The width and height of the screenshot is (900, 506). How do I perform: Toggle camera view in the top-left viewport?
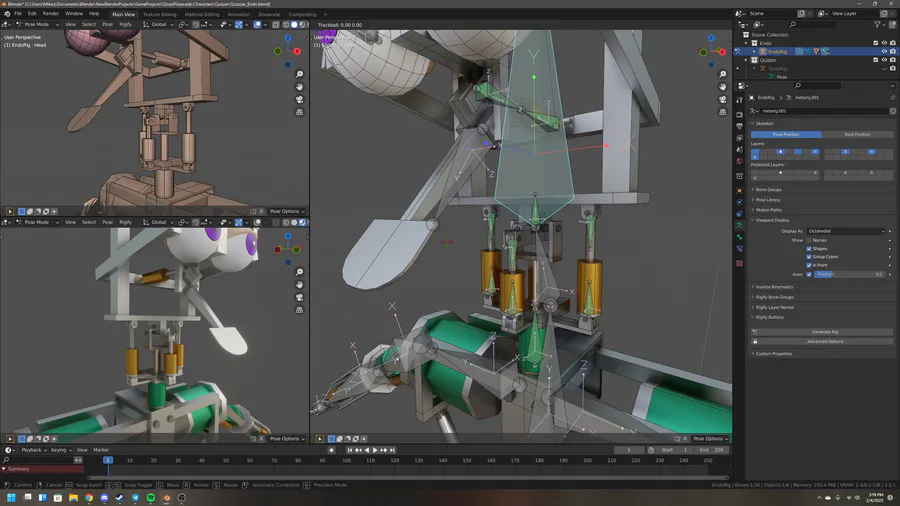(x=300, y=99)
